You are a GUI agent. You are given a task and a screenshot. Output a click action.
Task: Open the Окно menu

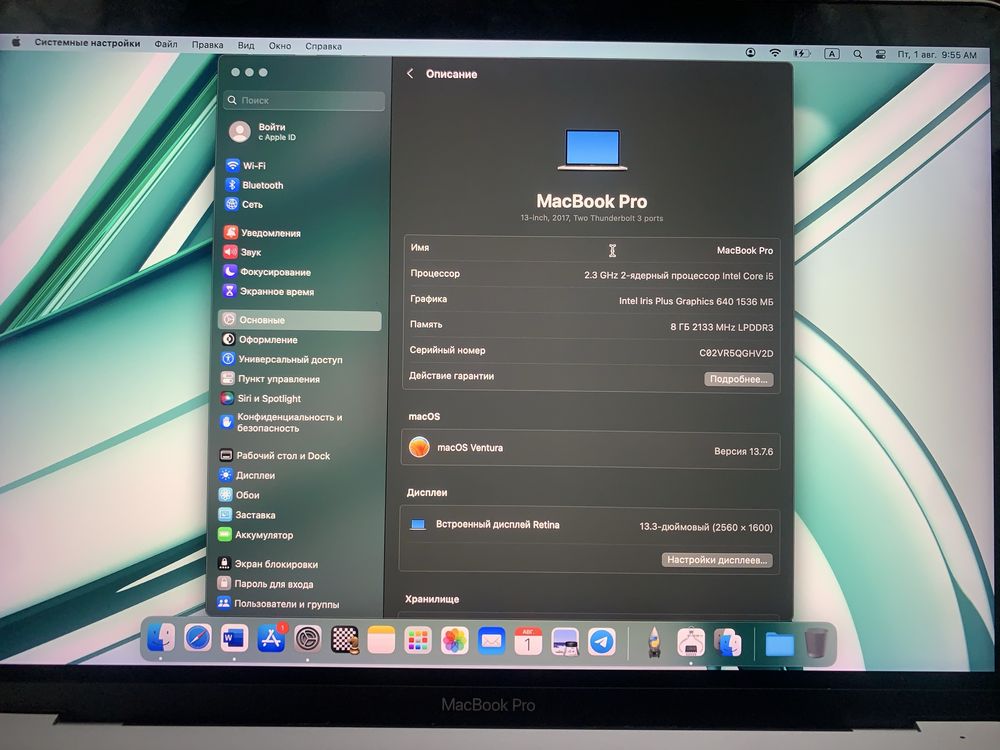tap(279, 46)
